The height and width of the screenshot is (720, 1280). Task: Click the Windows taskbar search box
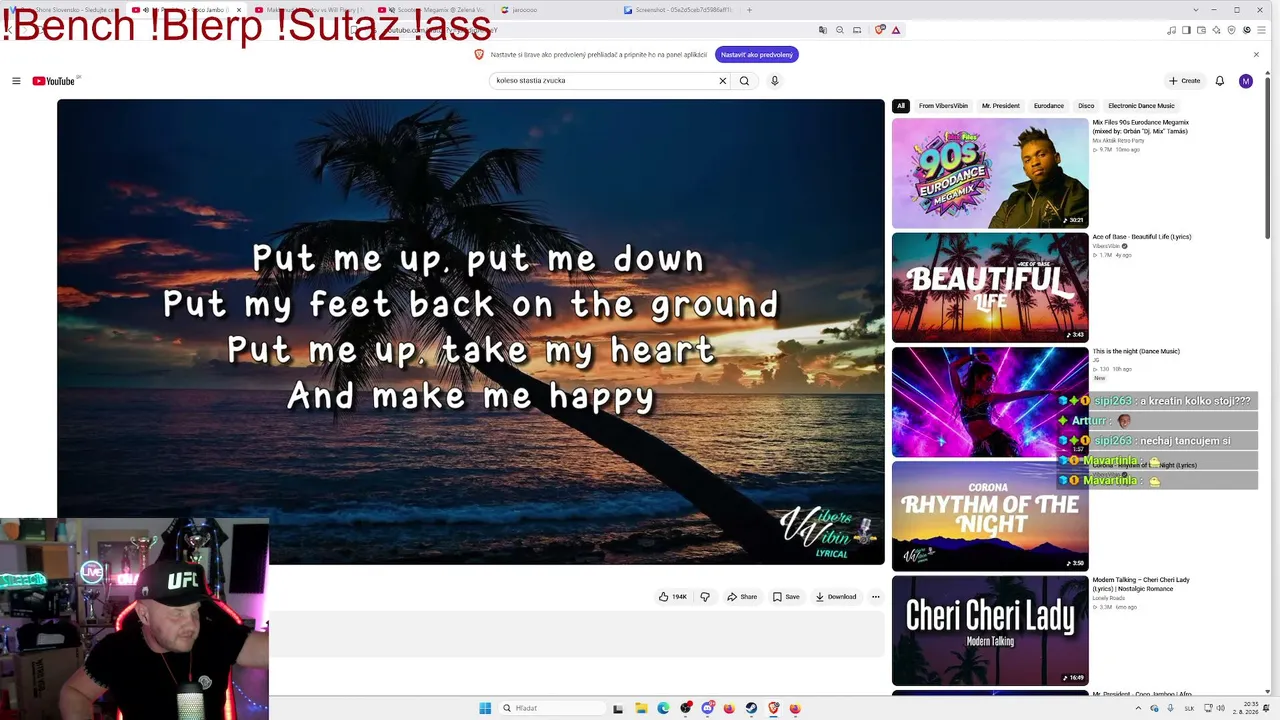pos(552,708)
